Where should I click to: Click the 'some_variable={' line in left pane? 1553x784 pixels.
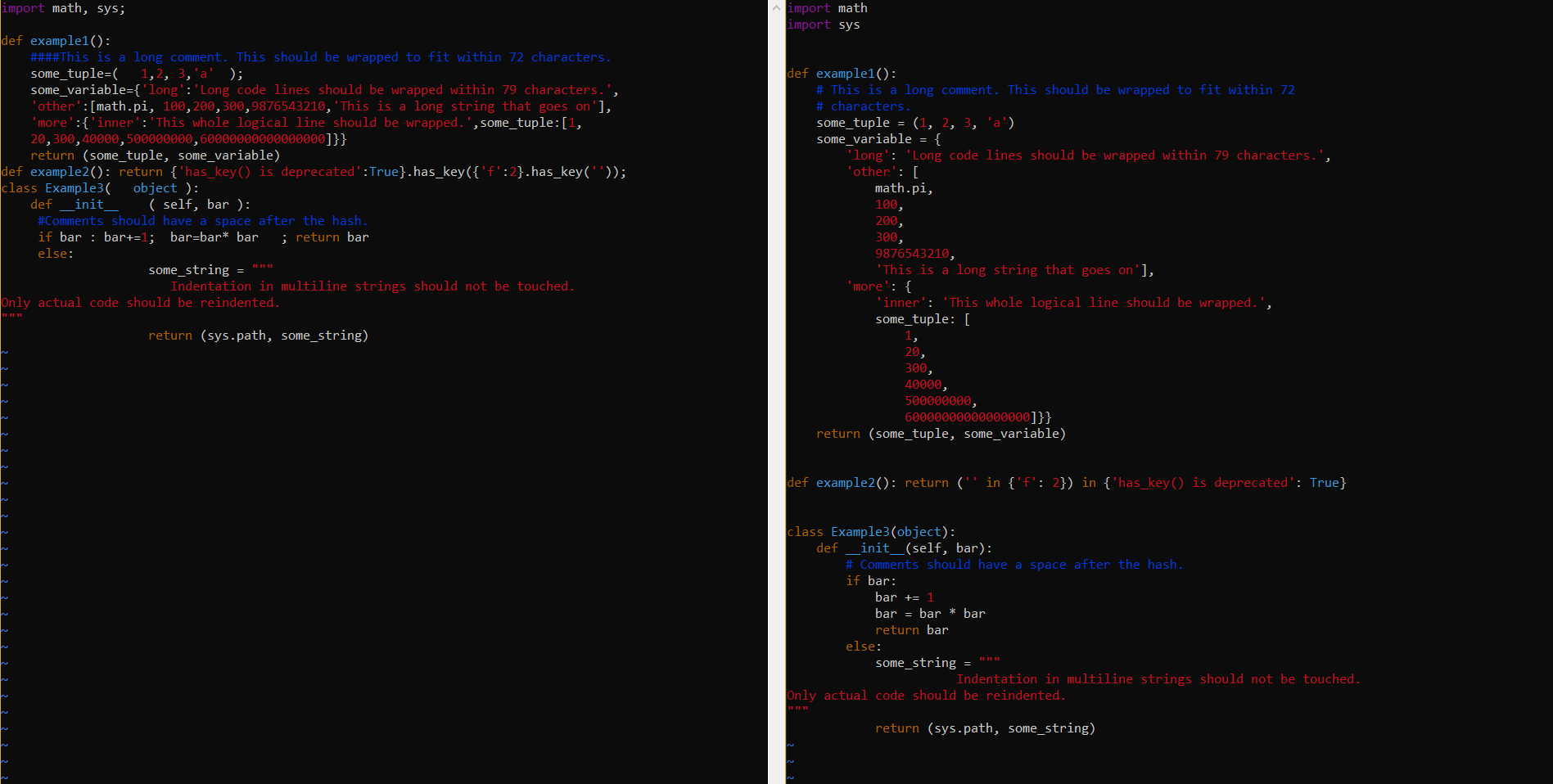coord(325,90)
